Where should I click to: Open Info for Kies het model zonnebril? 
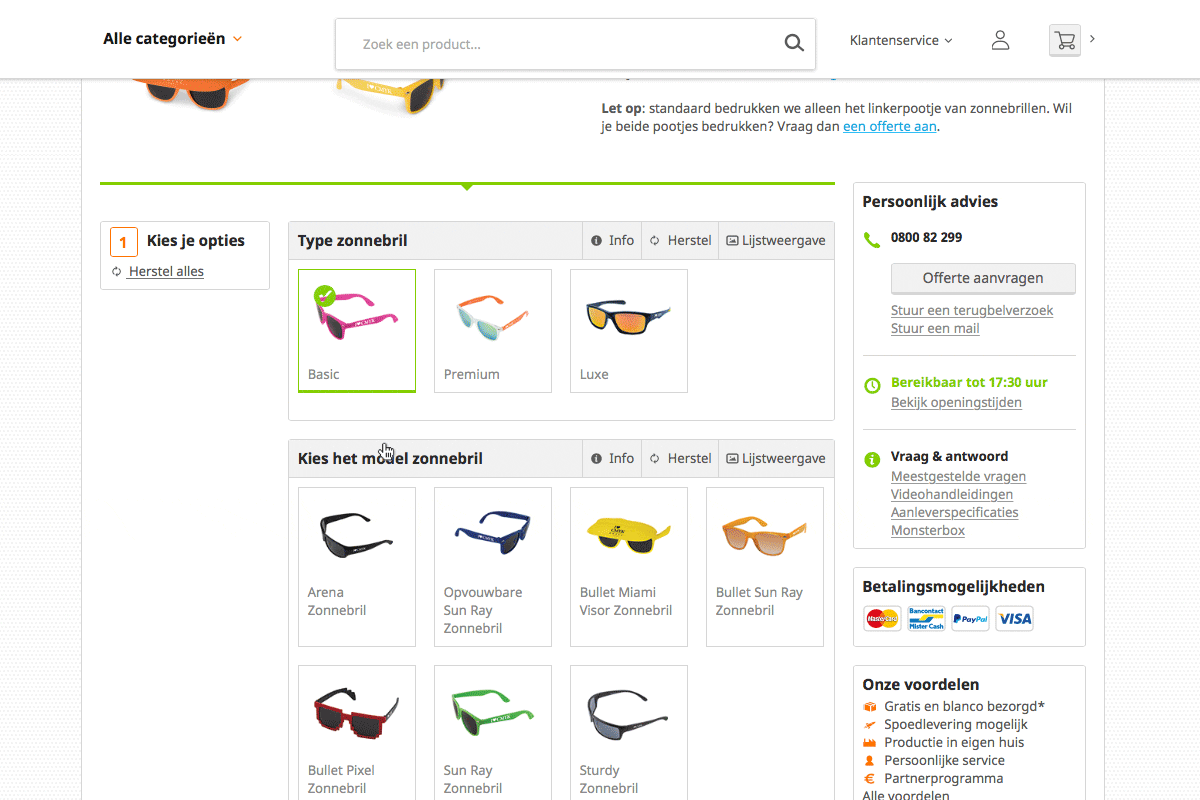click(612, 458)
